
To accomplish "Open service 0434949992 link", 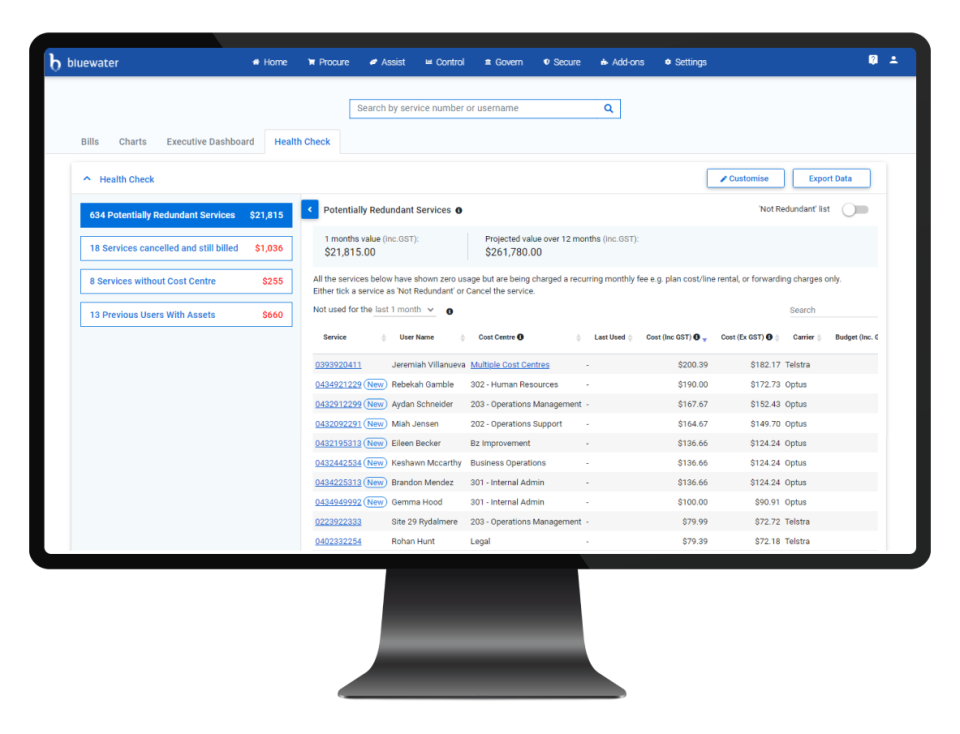I will pyautogui.click(x=338, y=502).
